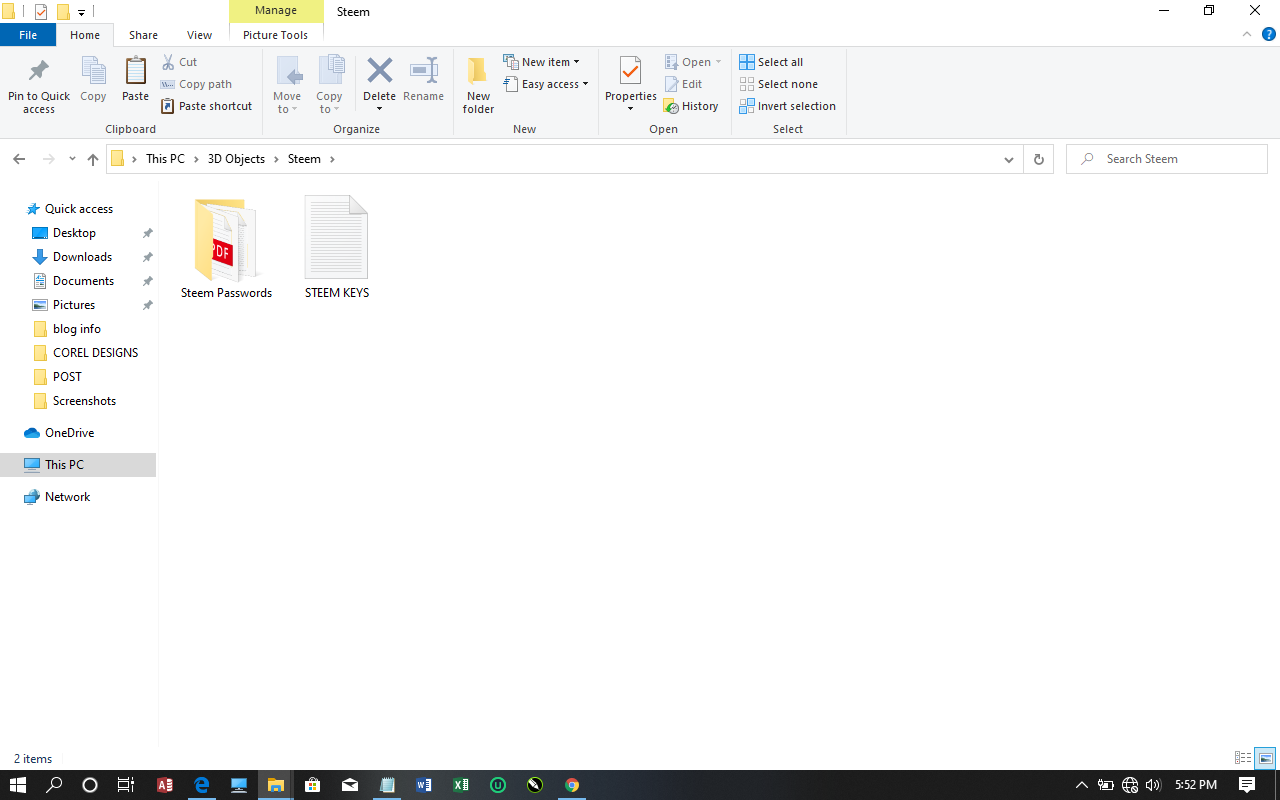This screenshot has height=800, width=1280.
Task: Expand the New item dropdown
Action: [x=543, y=61]
